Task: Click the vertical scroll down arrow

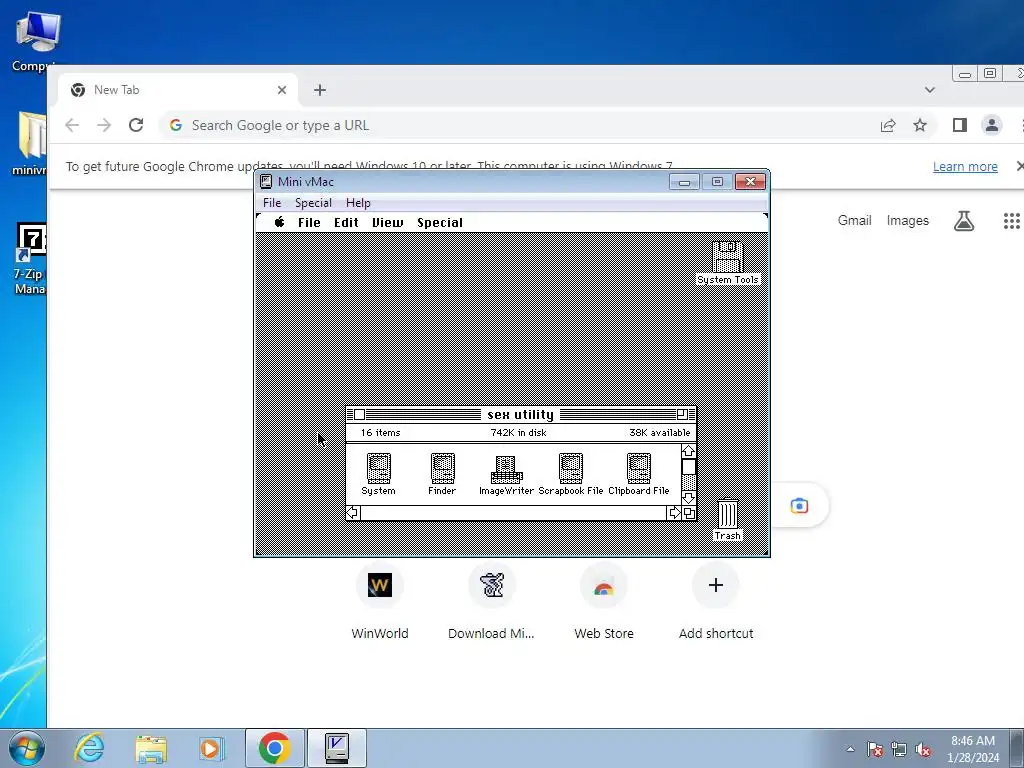Action: click(x=688, y=498)
